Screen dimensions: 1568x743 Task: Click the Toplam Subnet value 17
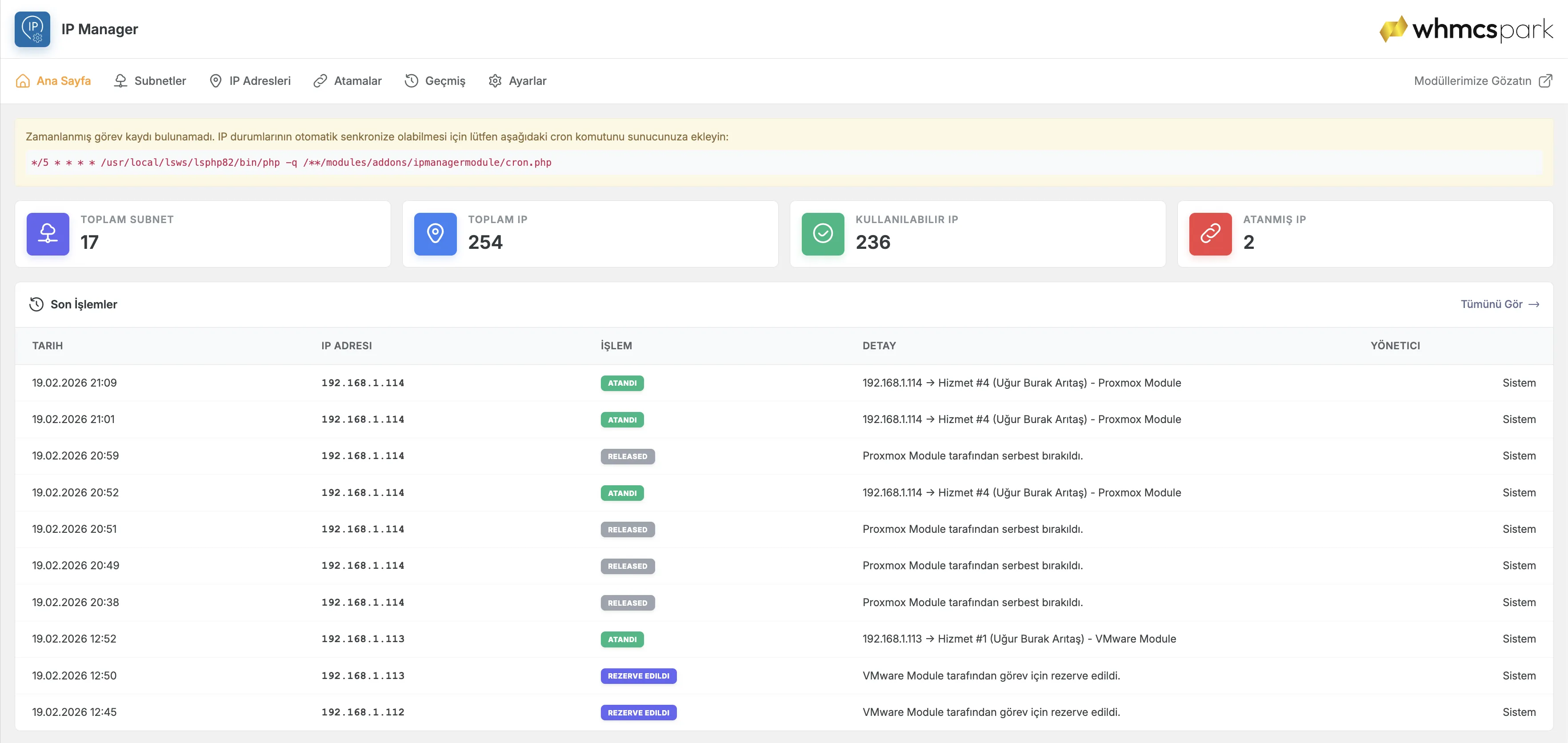[x=89, y=242]
